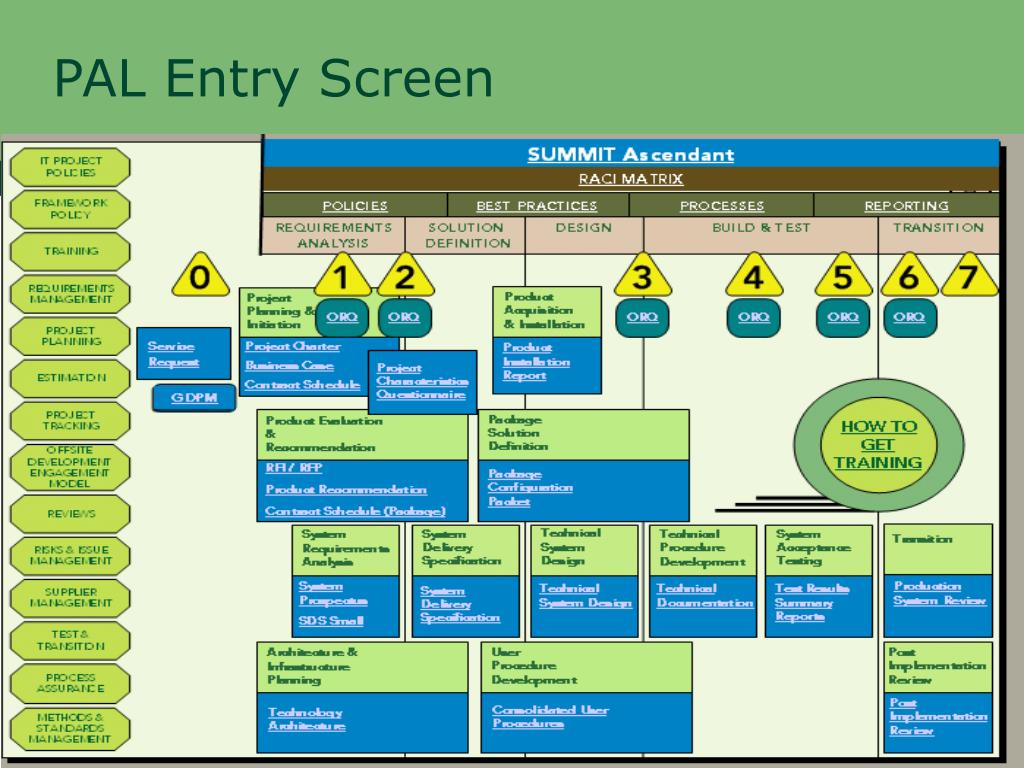Image resolution: width=1024 pixels, height=768 pixels.
Task: Click OFFSITE DEVELOPMENT ENGAGEMENT MODEL button
Action: (70, 467)
